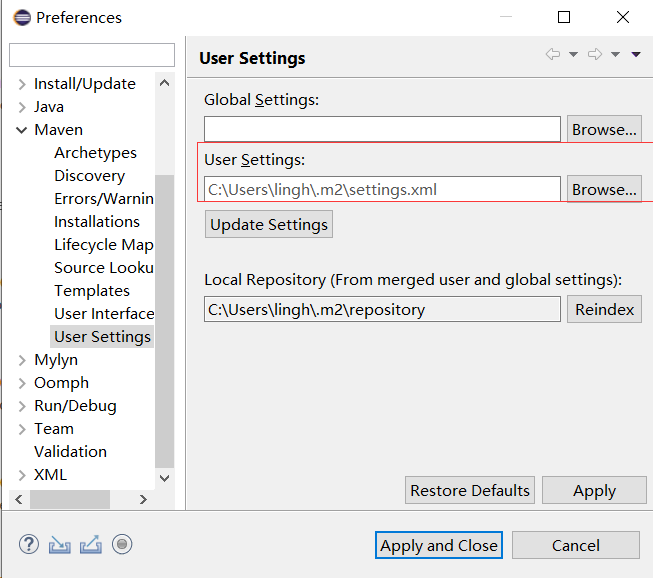This screenshot has height=578, width=653.
Task: Collapse the Maven tree node
Action: tap(22, 130)
